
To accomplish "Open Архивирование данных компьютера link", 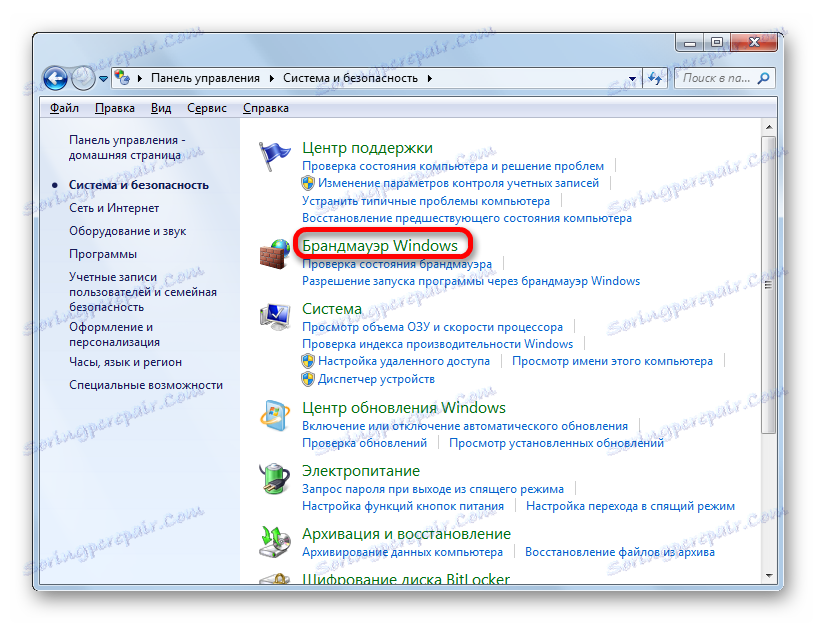I will point(402,552).
